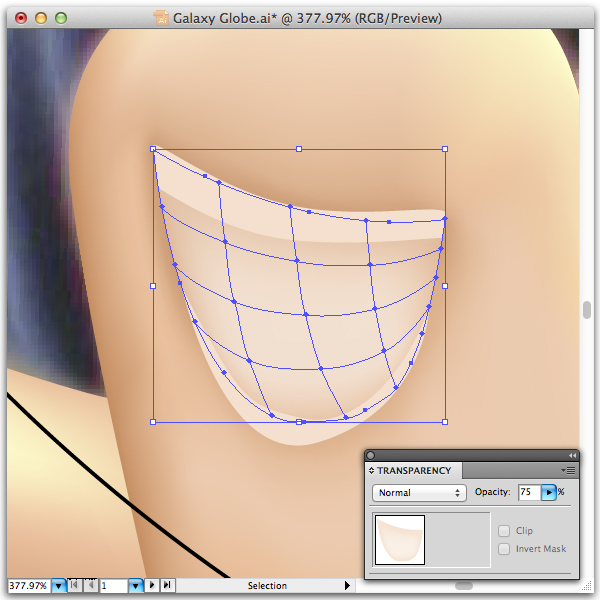Click the top-right bounding box handle
This screenshot has width=600, height=600.
tap(445, 149)
